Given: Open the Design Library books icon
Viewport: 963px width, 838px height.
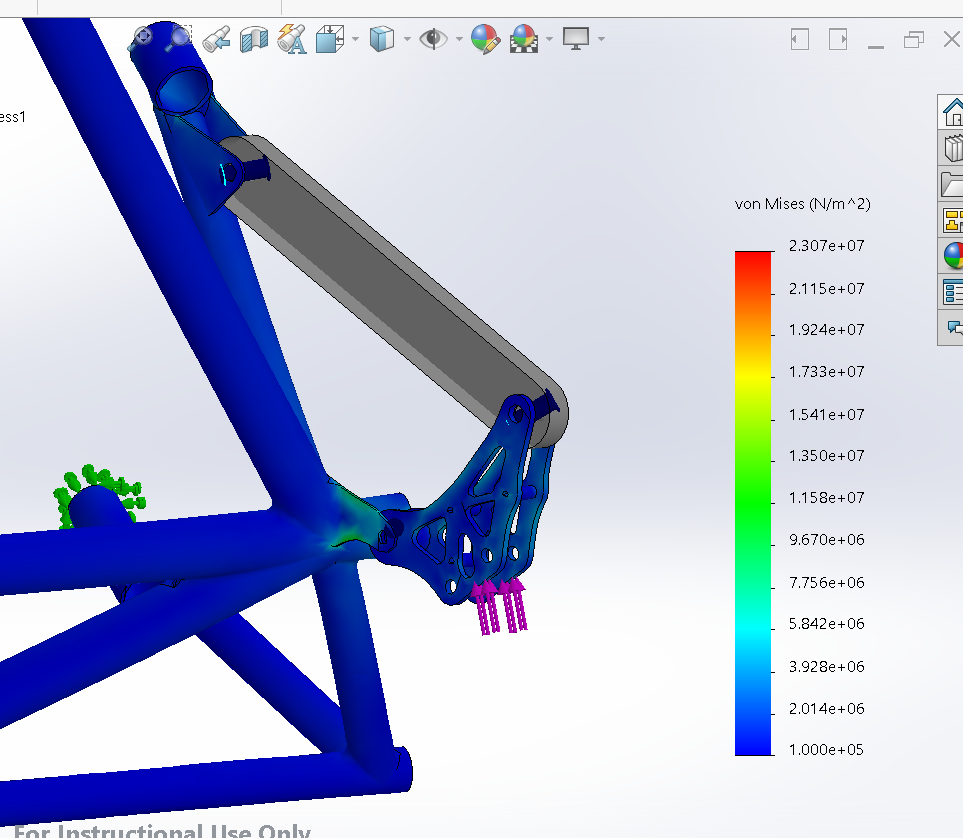Looking at the screenshot, I should click(x=952, y=149).
